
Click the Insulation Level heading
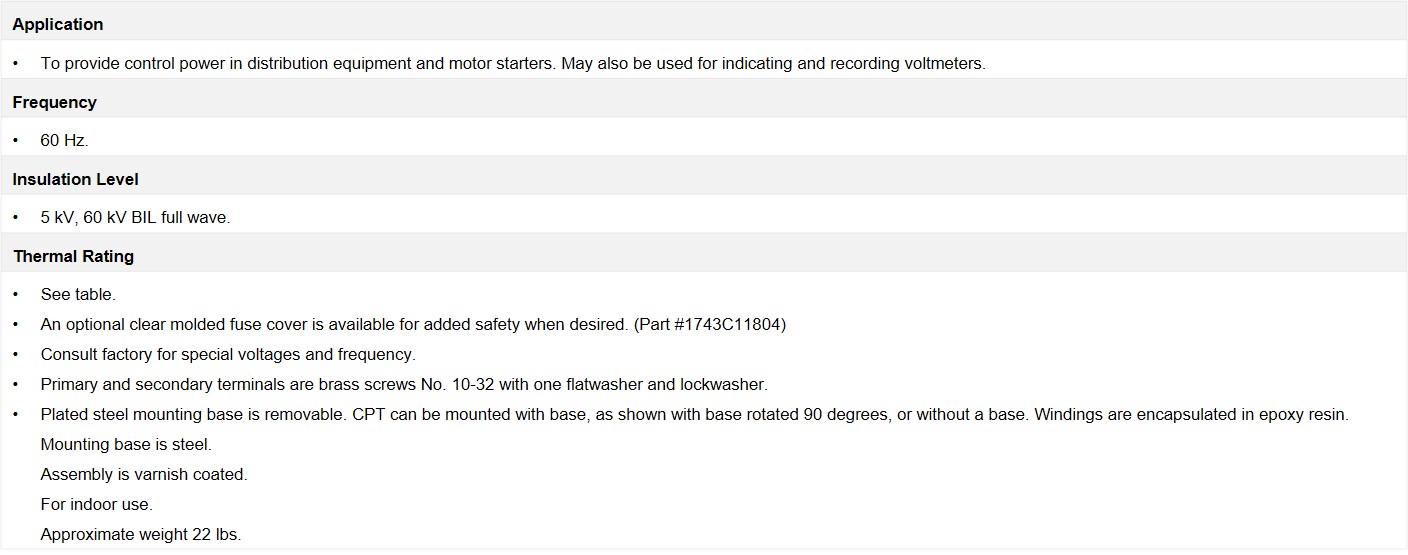coord(76,179)
